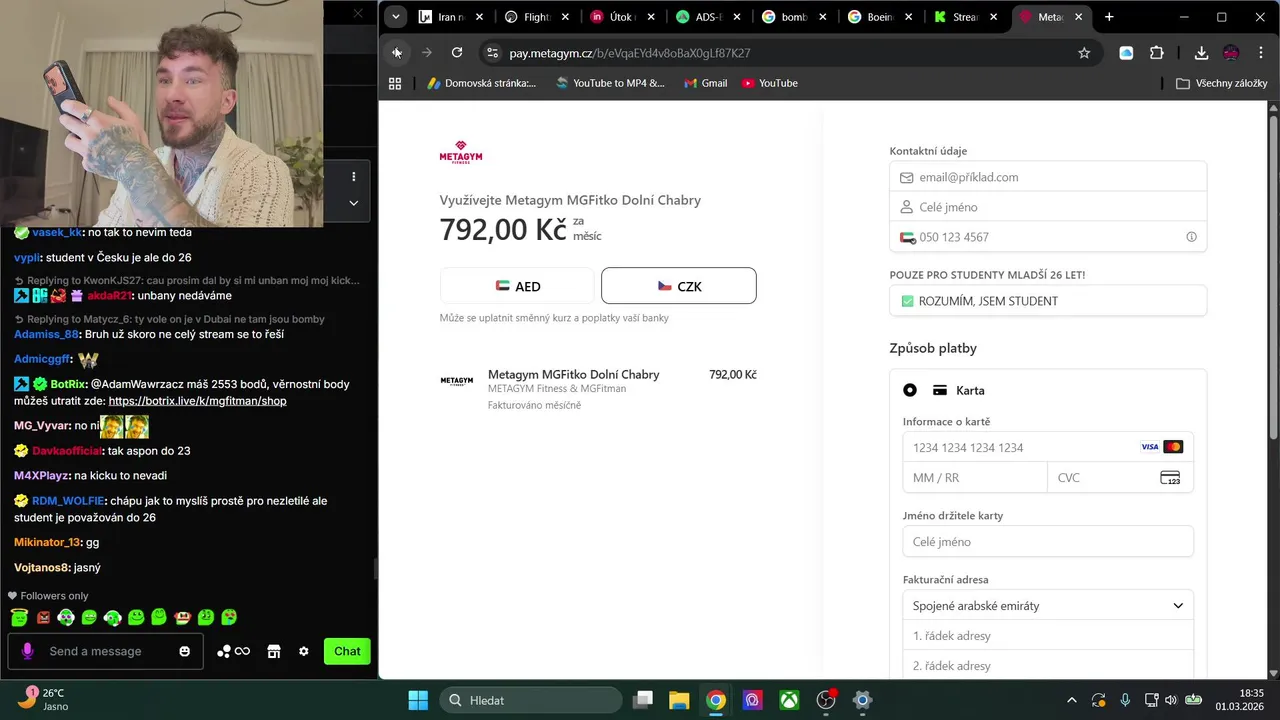This screenshot has height=720, width=1280.
Task: Open OBS Studio from taskbar
Action: tap(826, 700)
